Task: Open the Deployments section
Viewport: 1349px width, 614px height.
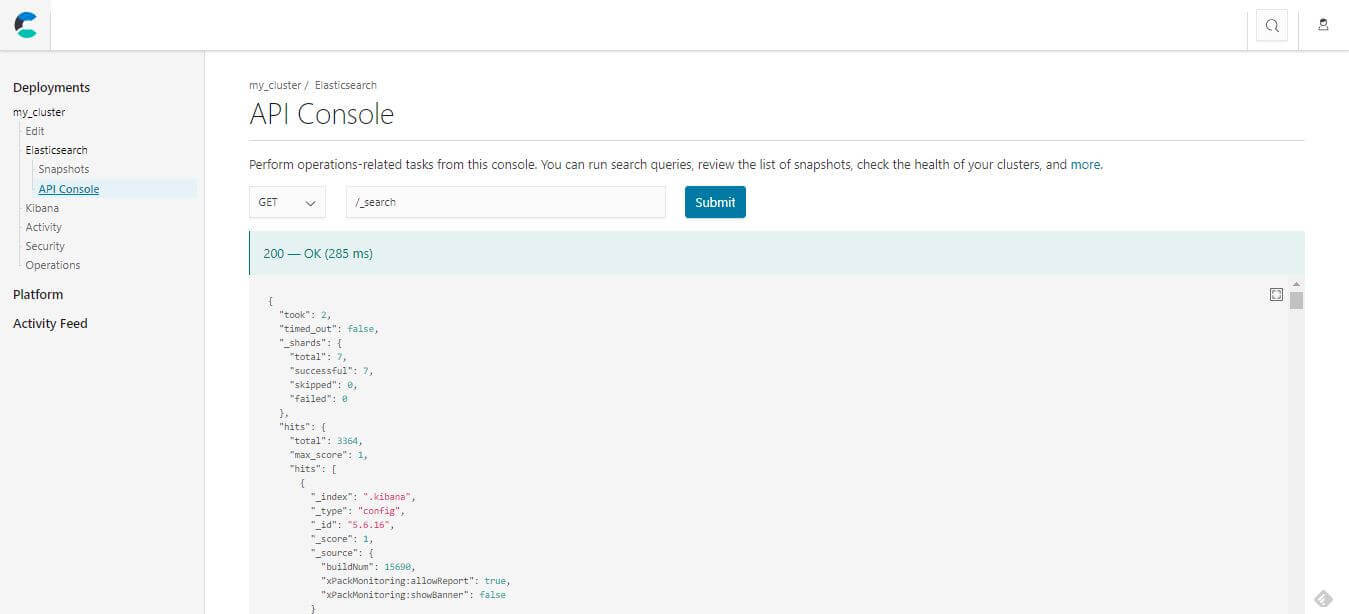Action: 51,88
